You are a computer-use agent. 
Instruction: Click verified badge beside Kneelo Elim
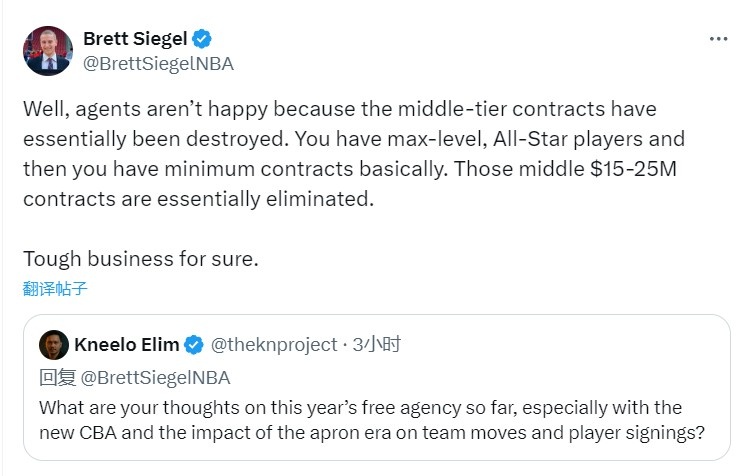[x=194, y=345]
